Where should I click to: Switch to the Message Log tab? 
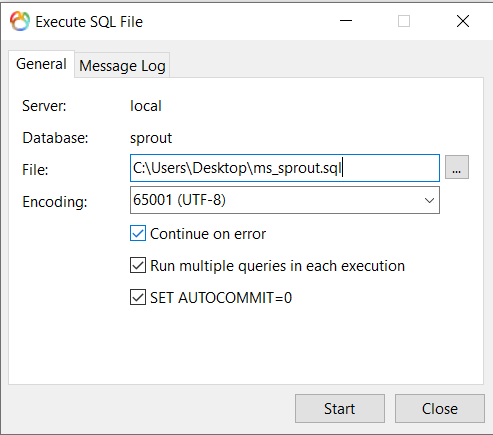(122, 65)
